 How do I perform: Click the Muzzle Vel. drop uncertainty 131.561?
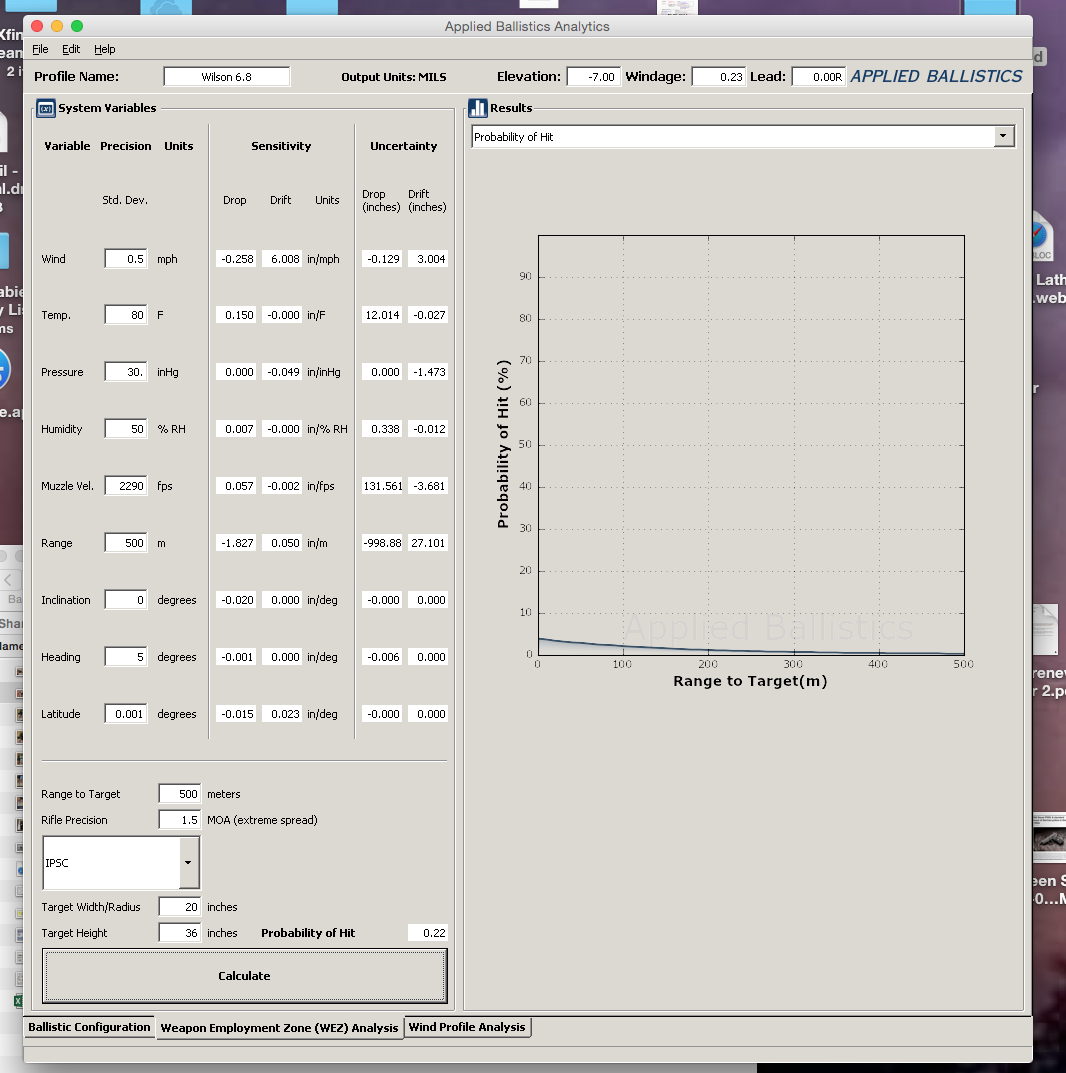tap(382, 486)
